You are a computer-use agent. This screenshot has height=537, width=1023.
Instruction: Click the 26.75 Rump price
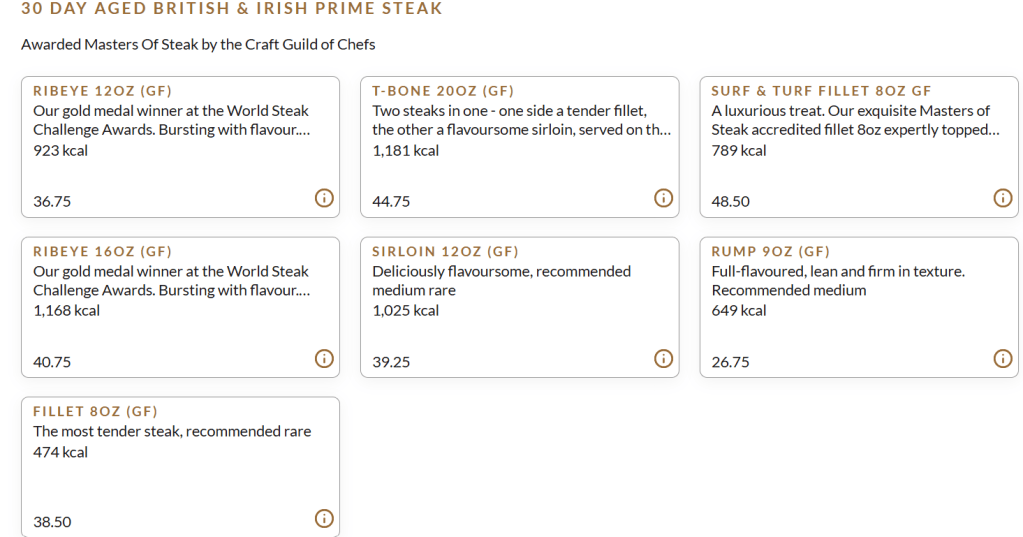(730, 362)
